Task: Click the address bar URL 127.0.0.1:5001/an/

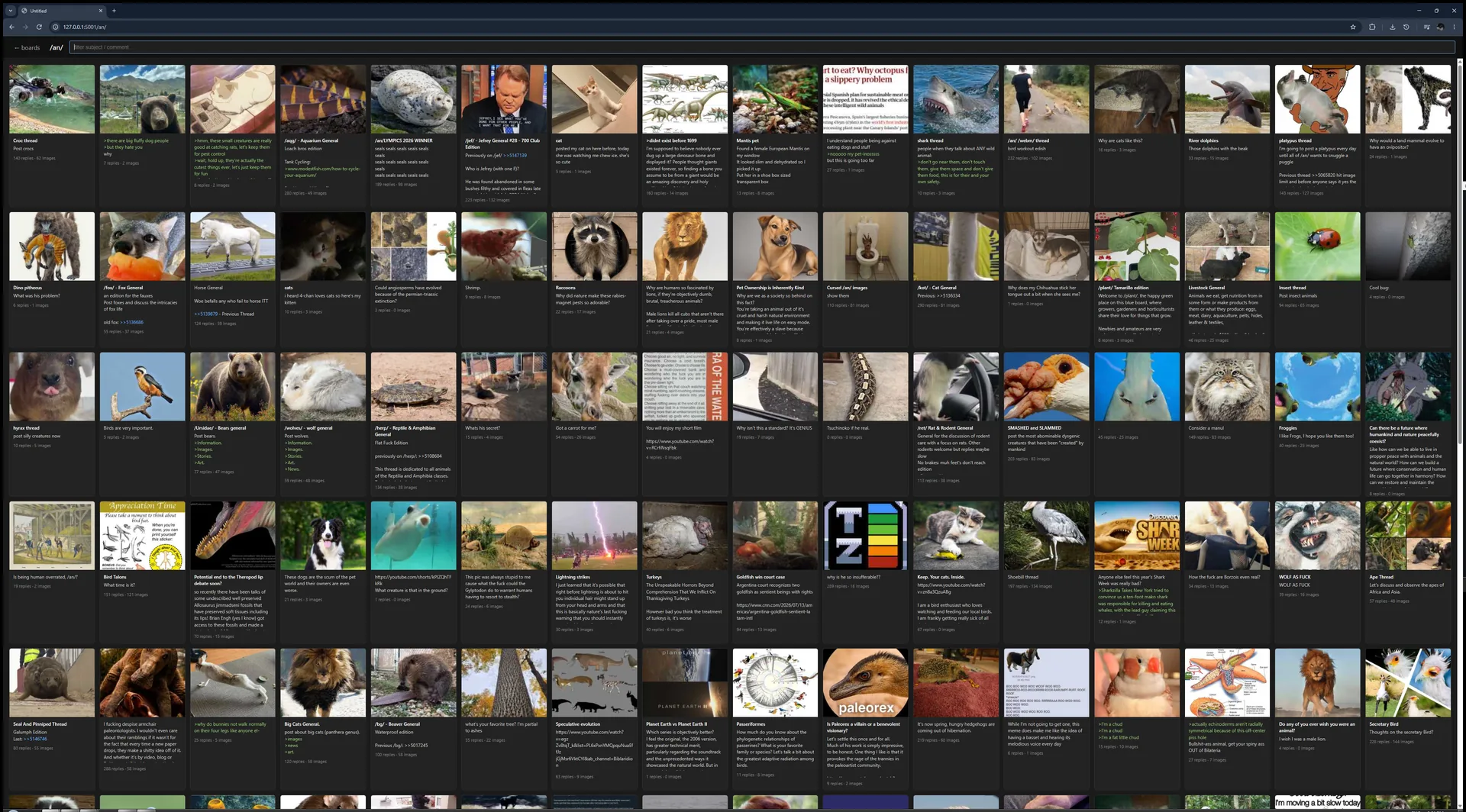Action: pyautogui.click(x=85, y=27)
